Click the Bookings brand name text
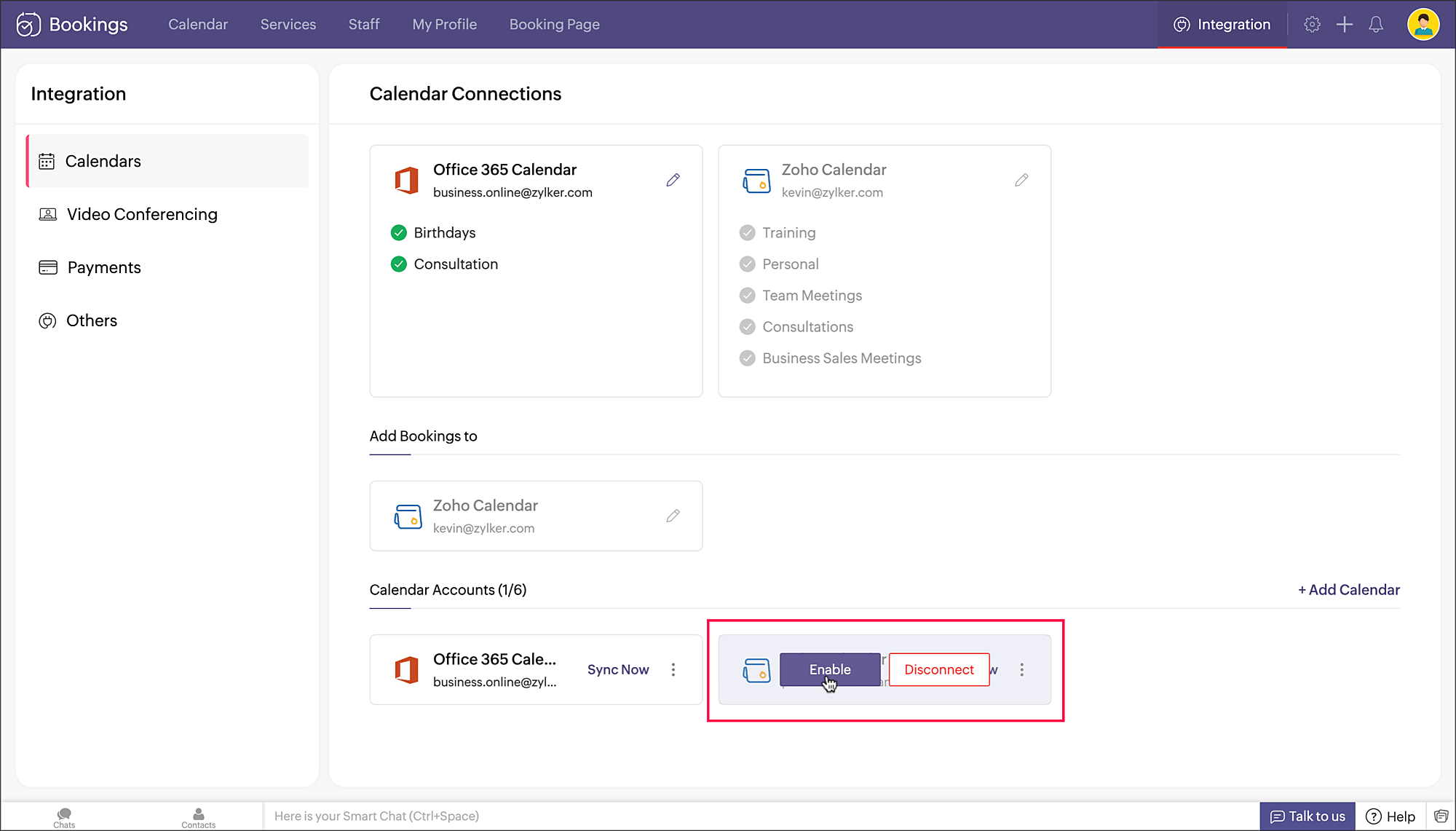 89,24
